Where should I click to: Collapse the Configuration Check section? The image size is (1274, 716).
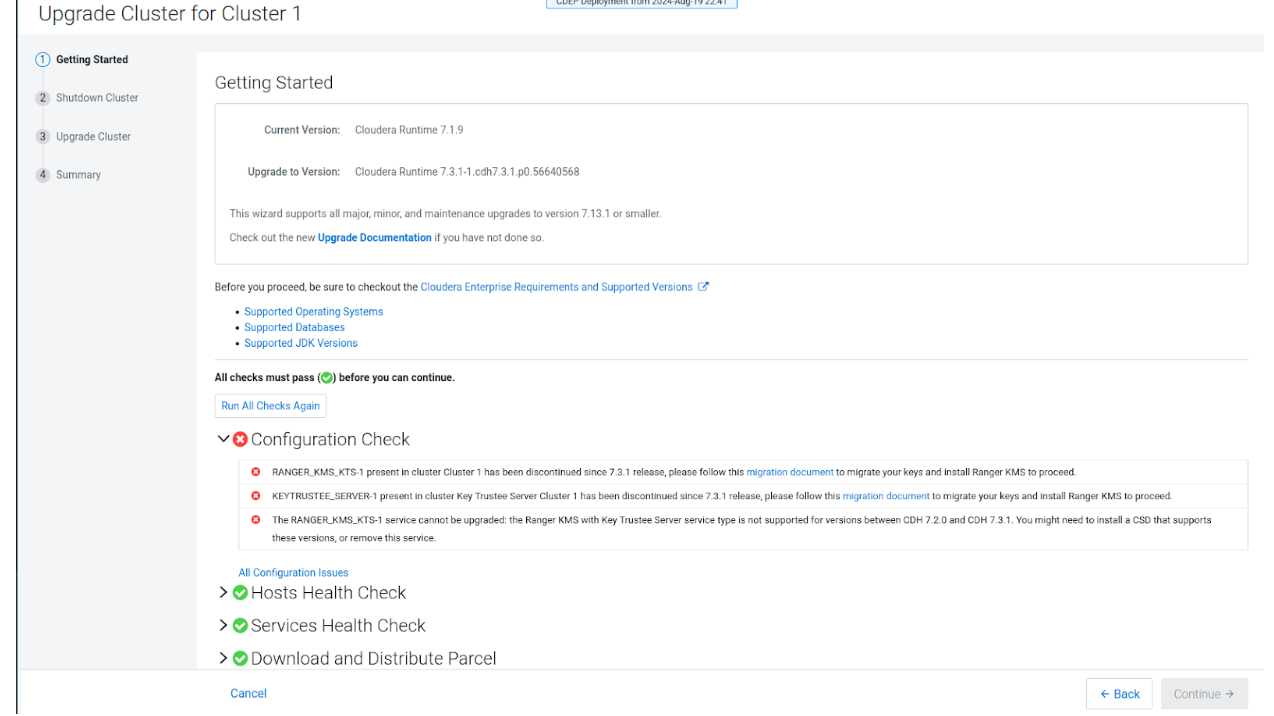(223, 440)
